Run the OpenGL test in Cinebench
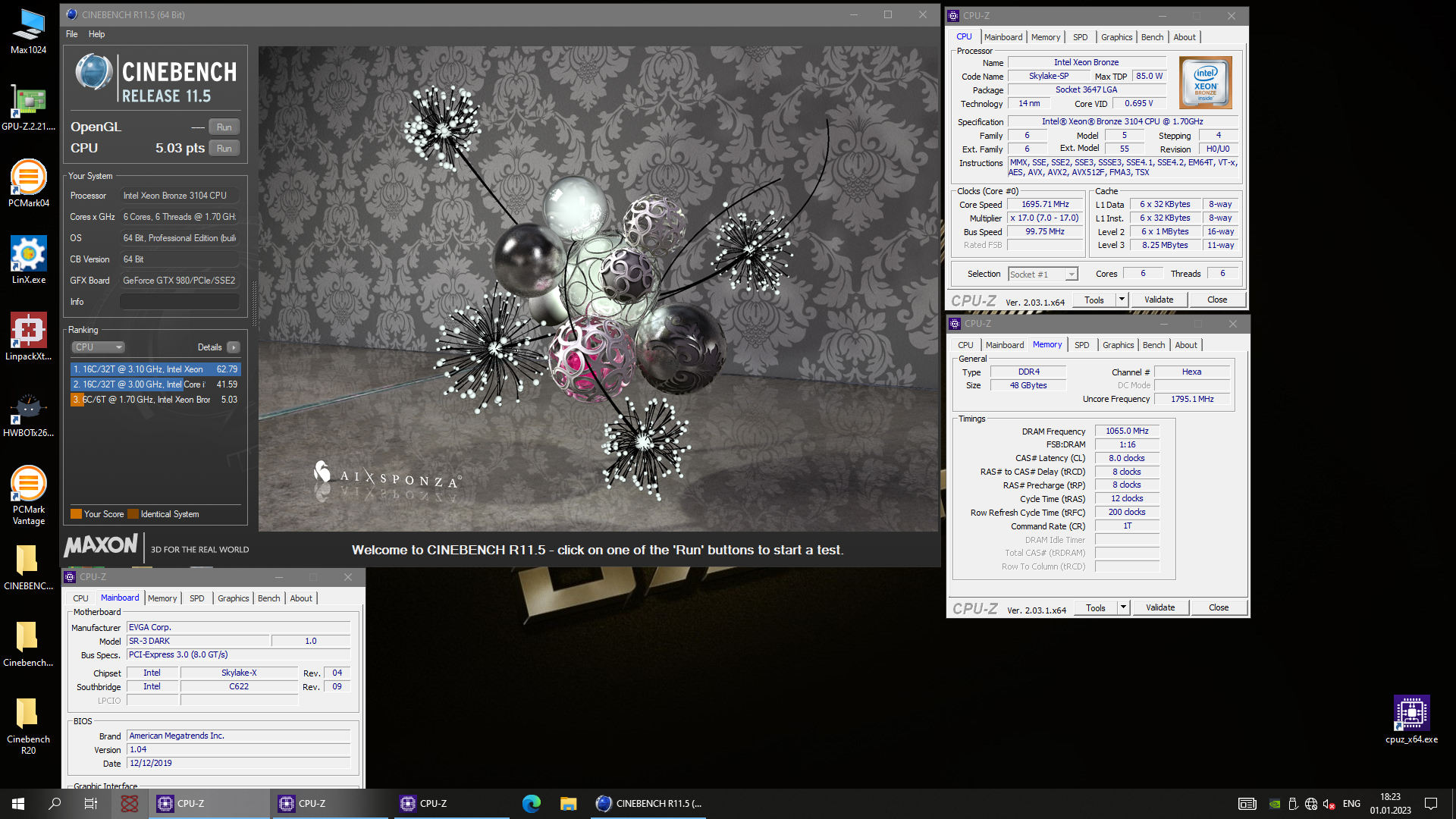This screenshot has width=1456, height=819. (x=224, y=127)
